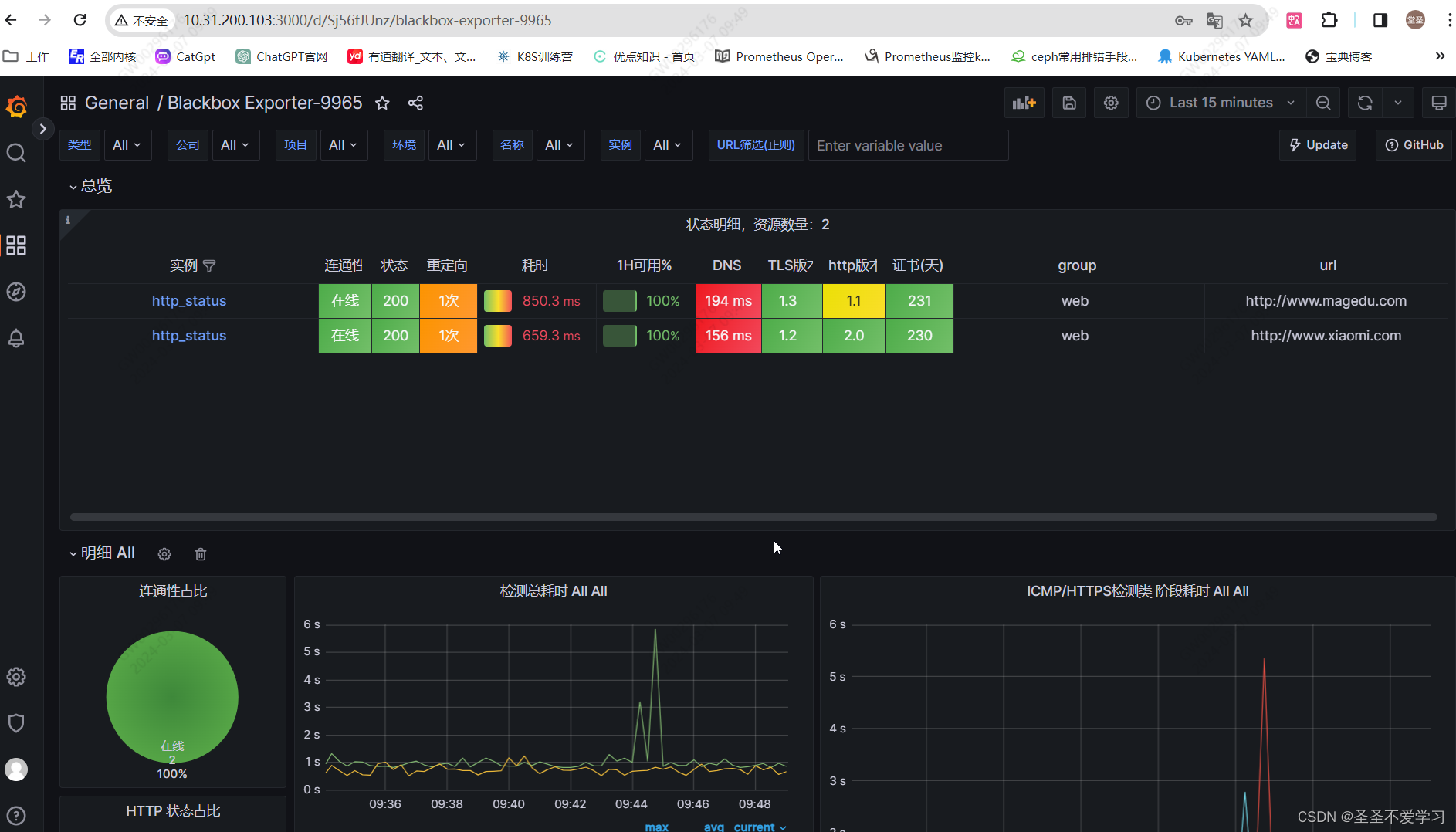
Task: Bookmark this page with the star icon
Action: pyautogui.click(x=1245, y=20)
